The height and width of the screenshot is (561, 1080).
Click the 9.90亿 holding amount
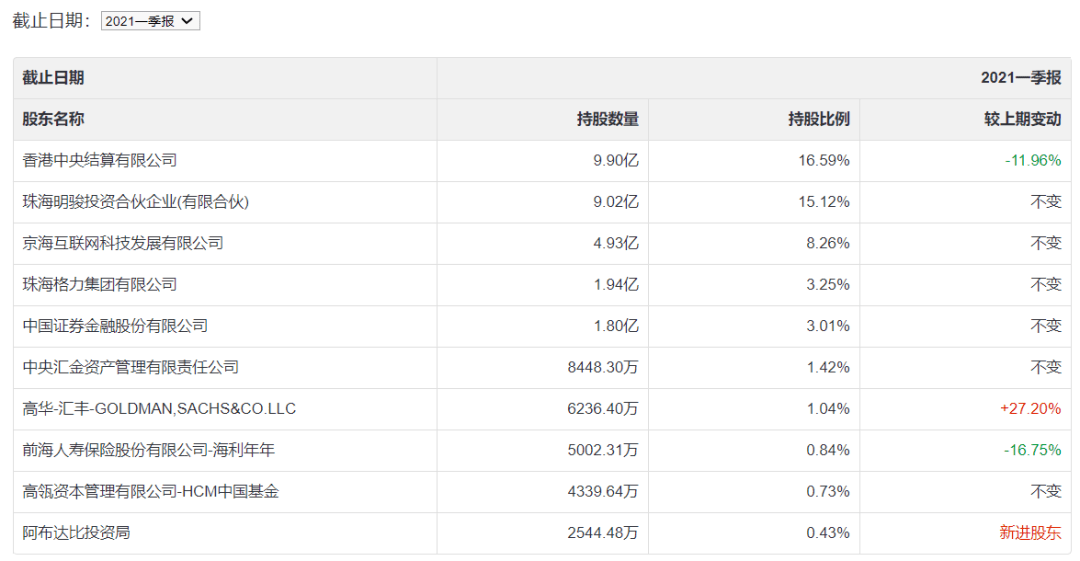coord(616,161)
